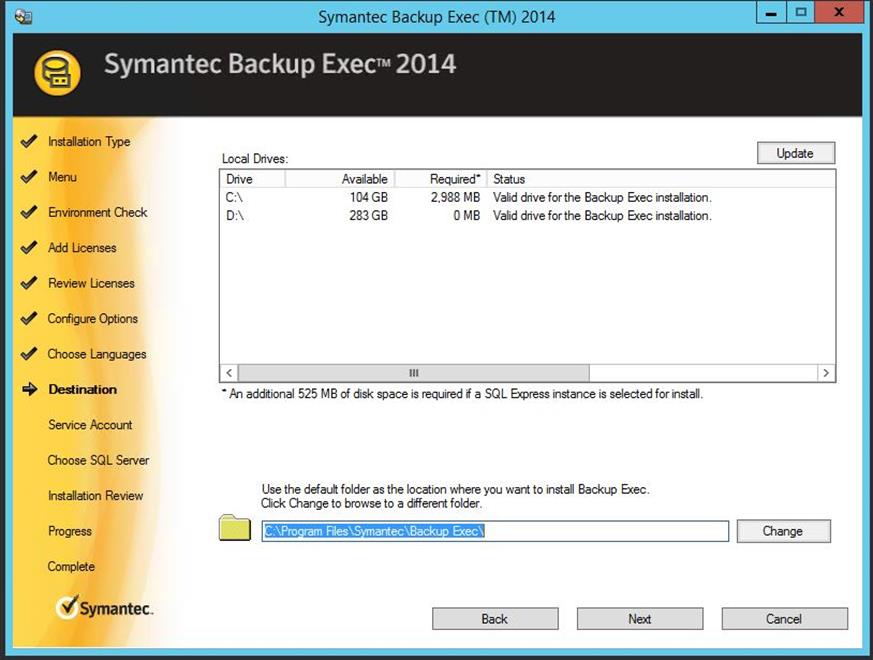Image resolution: width=873 pixels, height=660 pixels.
Task: Open the Installation Type step
Action: tap(89, 142)
